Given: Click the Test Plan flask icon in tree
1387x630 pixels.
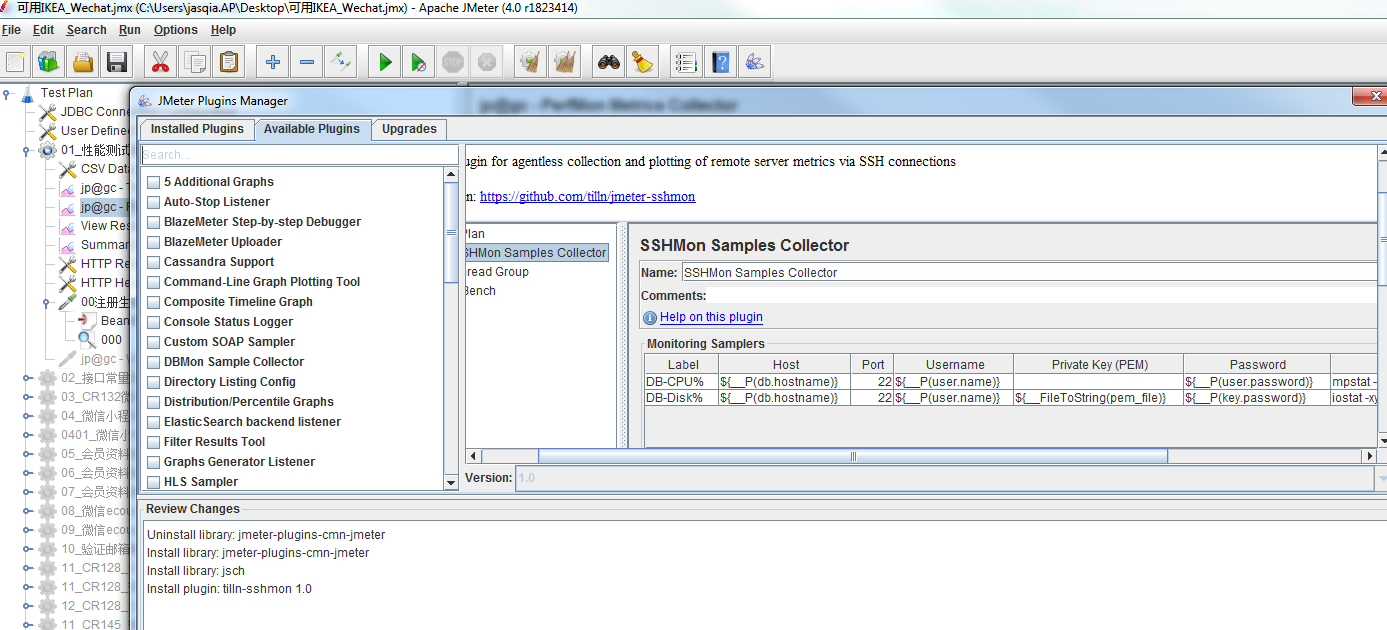Looking at the screenshot, I should (27, 93).
